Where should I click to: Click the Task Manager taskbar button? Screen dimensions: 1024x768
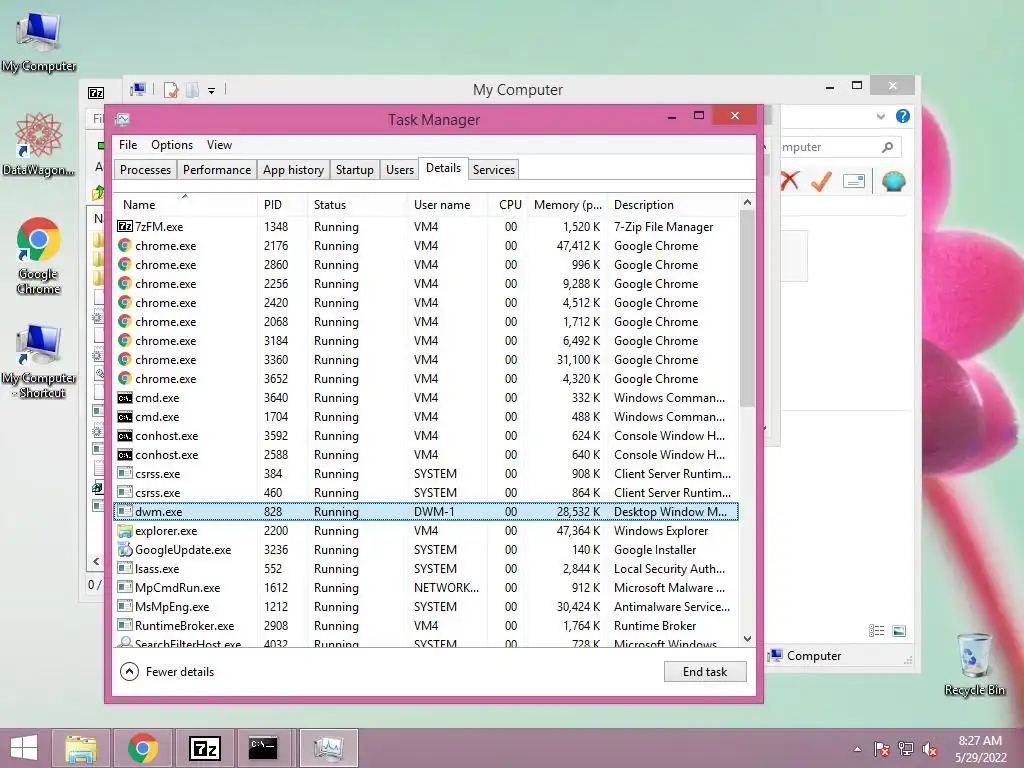pos(328,748)
